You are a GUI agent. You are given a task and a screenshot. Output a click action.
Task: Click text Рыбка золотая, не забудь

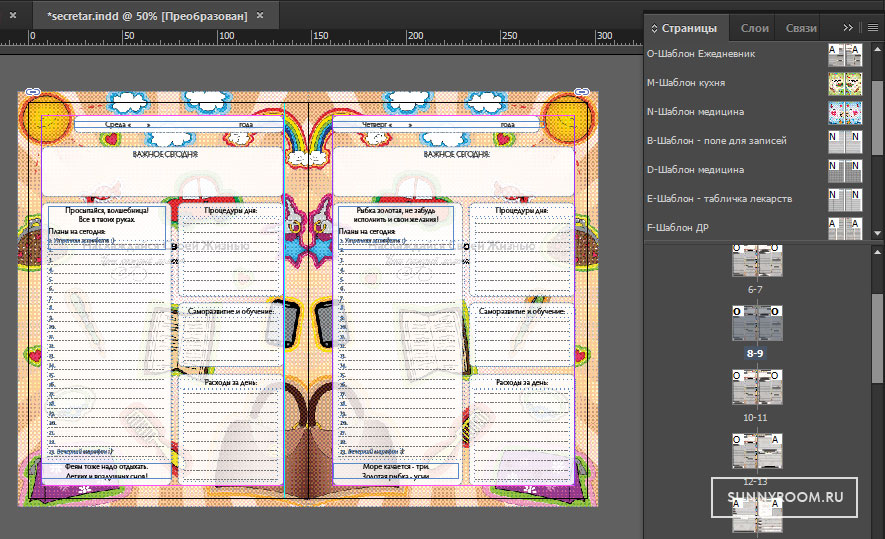point(396,210)
